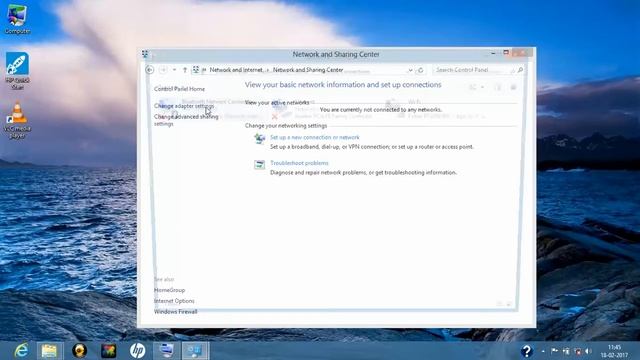This screenshot has height=360, width=640.
Task: Open Control Panel Home link
Action: [x=179, y=89]
